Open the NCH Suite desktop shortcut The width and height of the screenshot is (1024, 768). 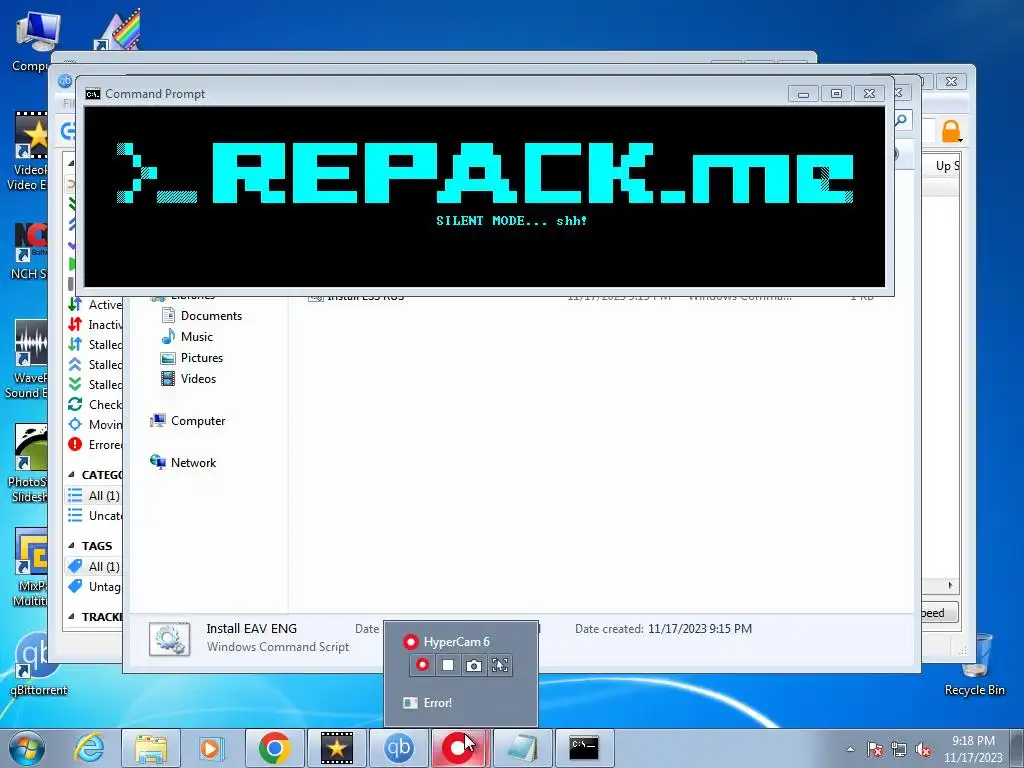click(29, 251)
